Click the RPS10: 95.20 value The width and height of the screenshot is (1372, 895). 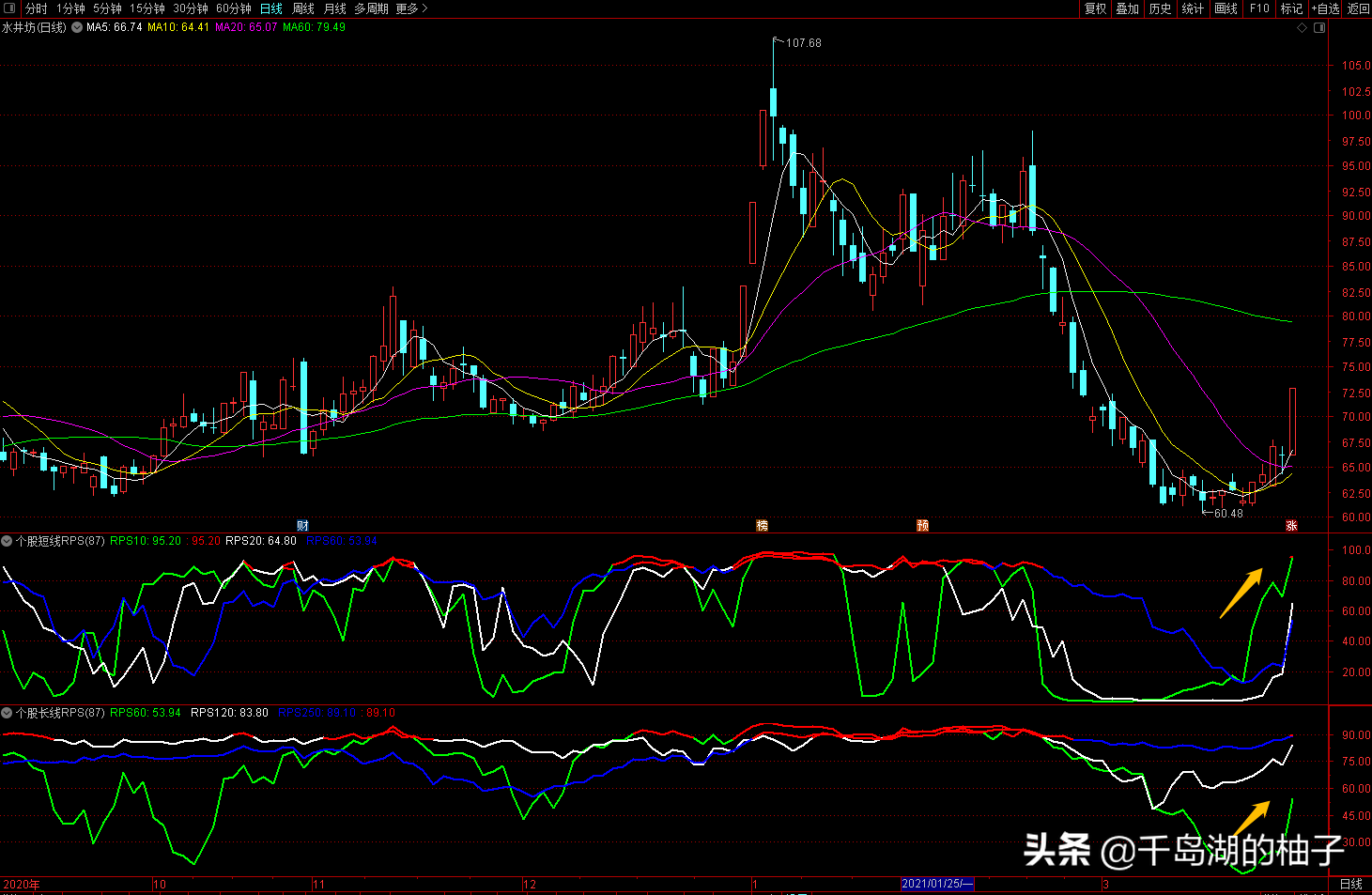click(x=146, y=541)
